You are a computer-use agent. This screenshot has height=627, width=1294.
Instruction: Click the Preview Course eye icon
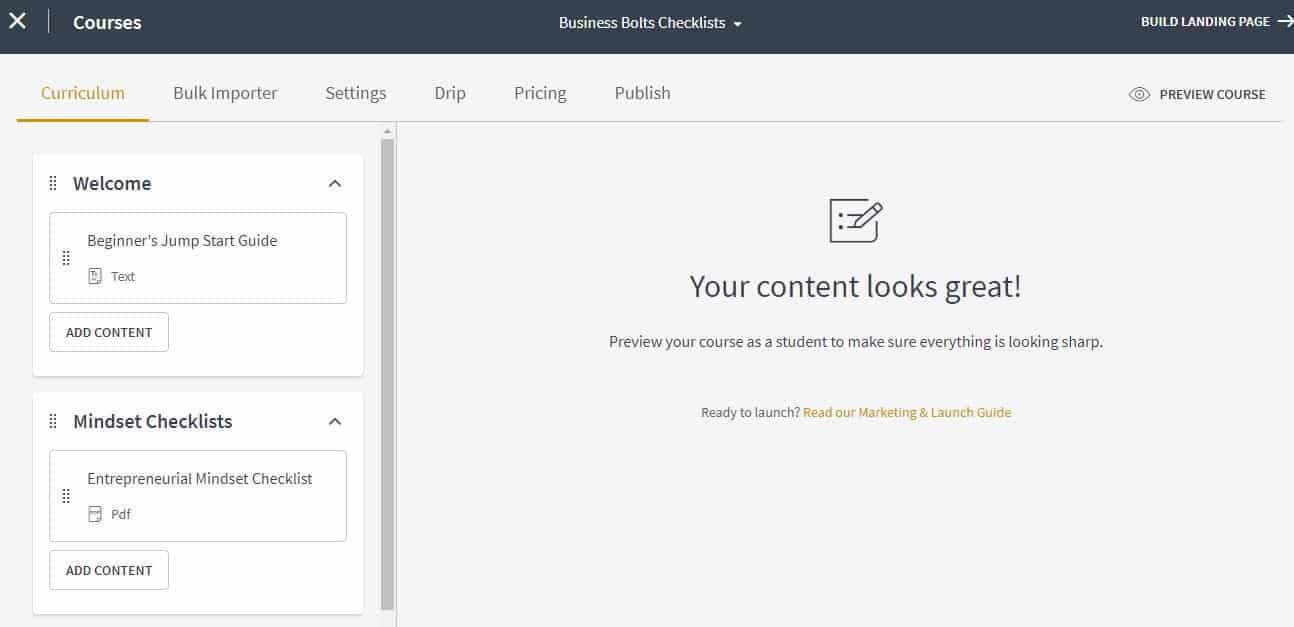click(1139, 94)
